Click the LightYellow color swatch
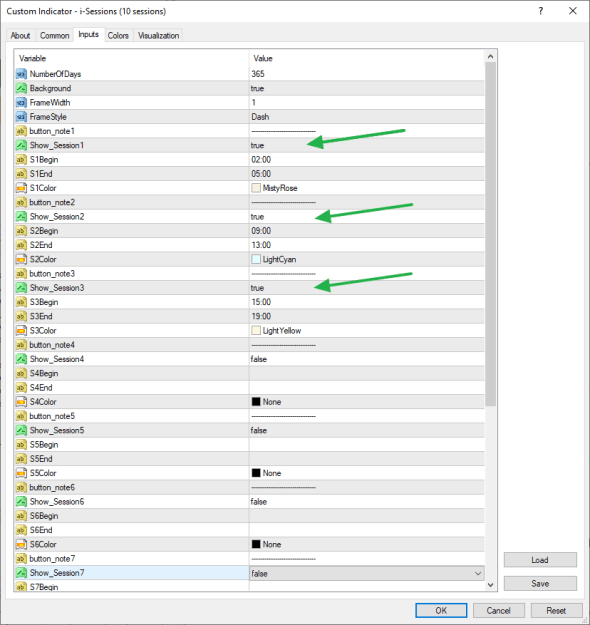This screenshot has height=625, width=590. [x=256, y=331]
